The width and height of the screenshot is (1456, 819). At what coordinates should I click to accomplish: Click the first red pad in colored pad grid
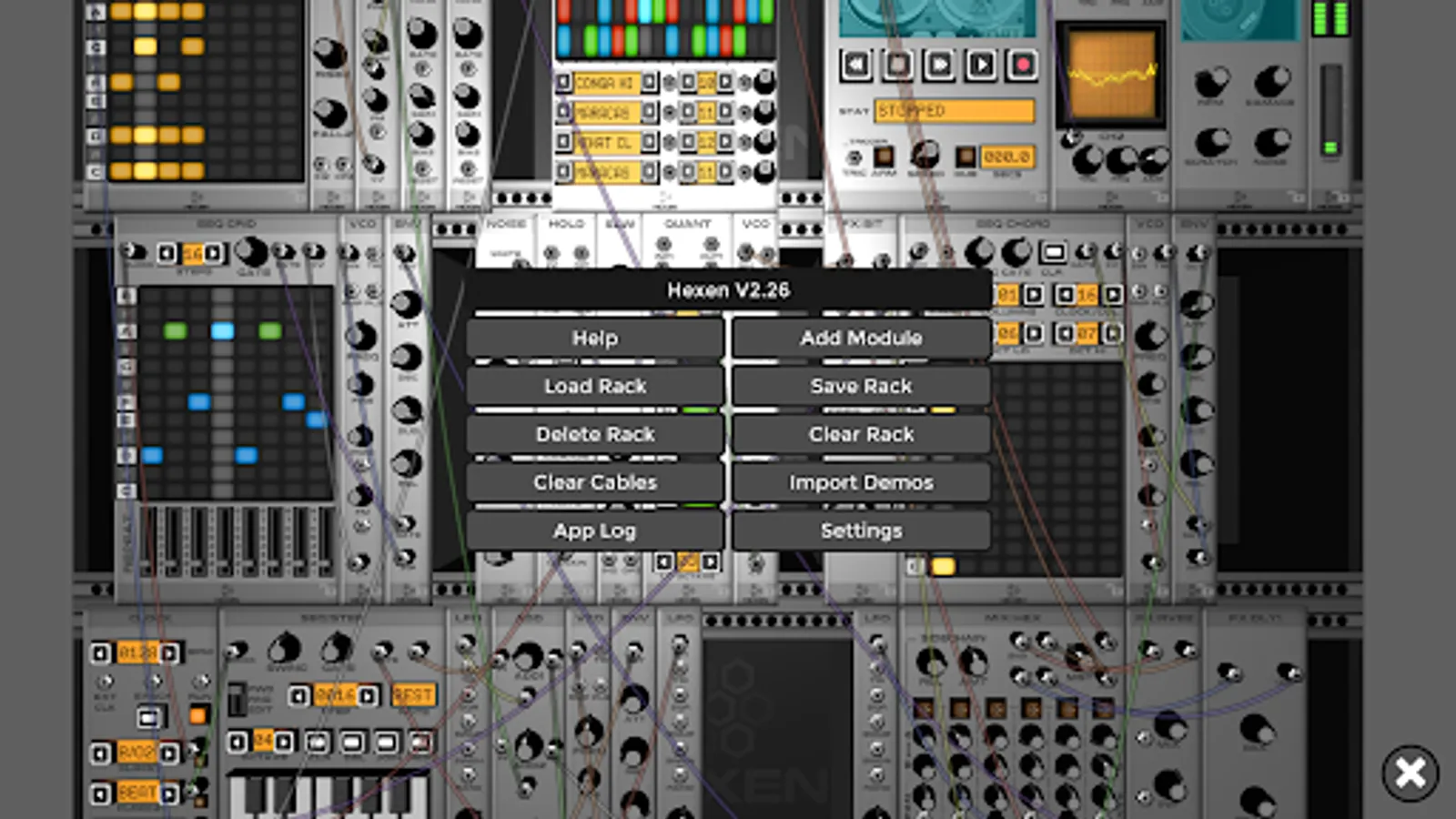click(564, 11)
